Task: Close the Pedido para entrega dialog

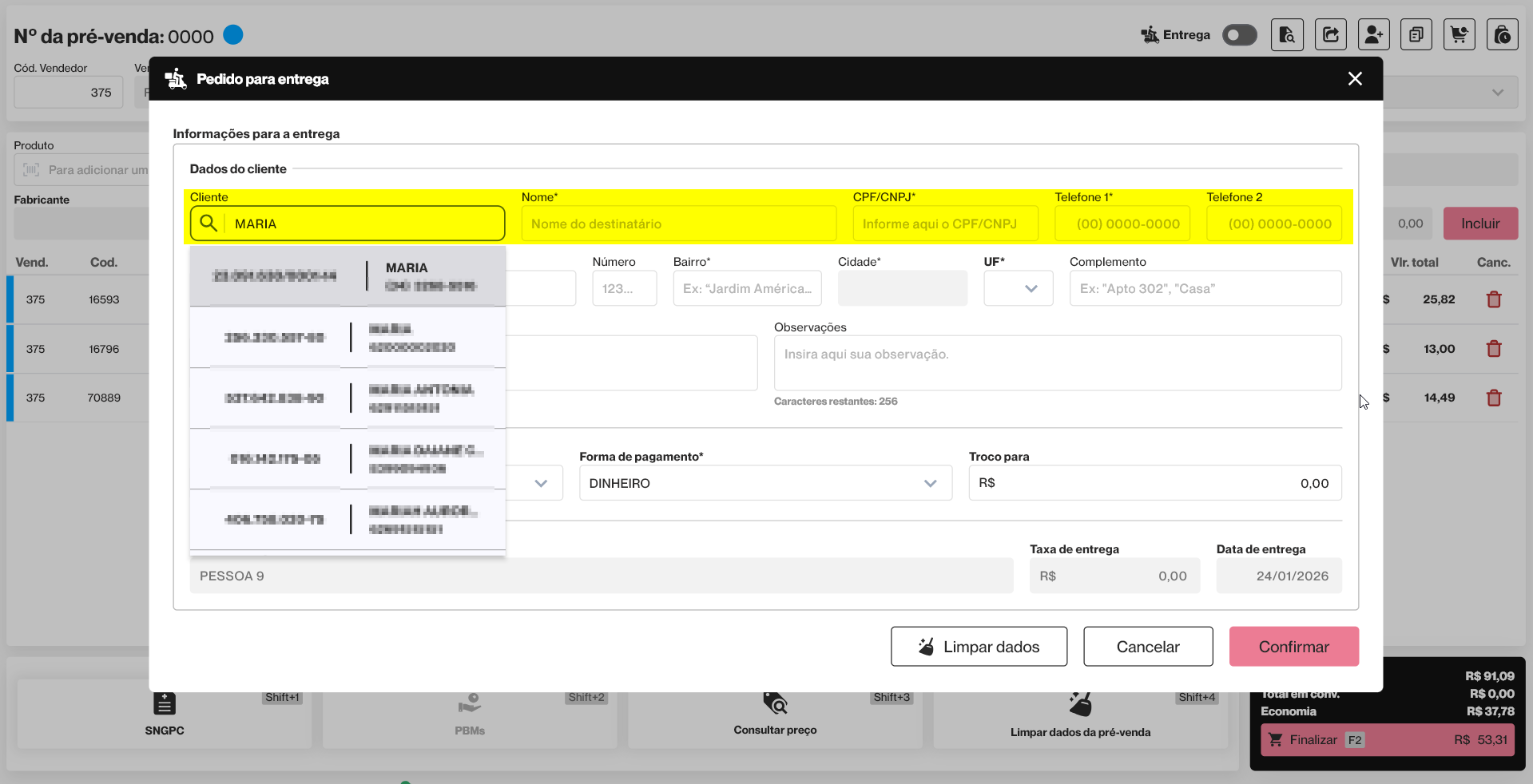Action: coord(1355,79)
